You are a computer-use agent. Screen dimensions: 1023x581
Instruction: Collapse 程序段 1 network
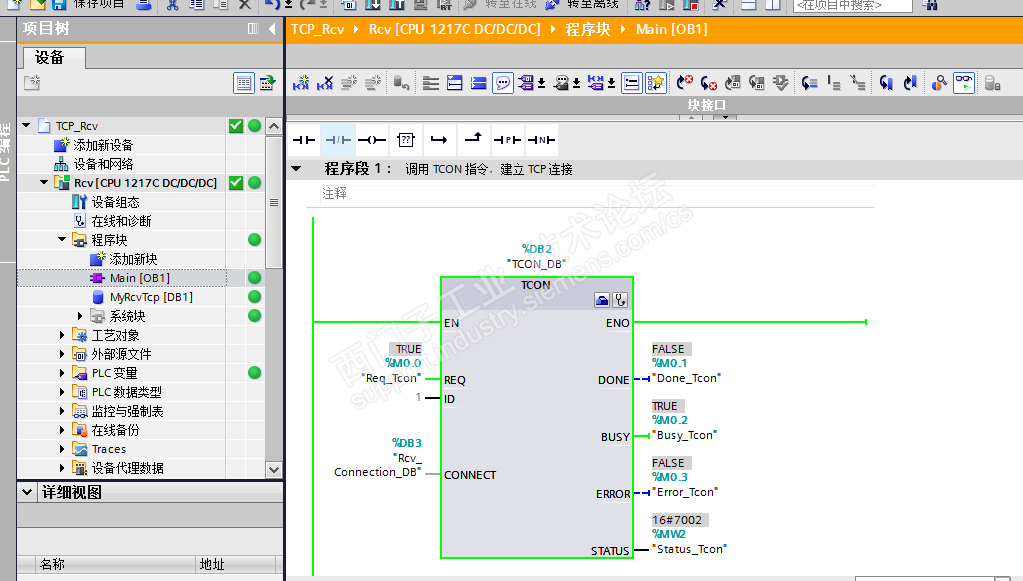tap(296, 169)
